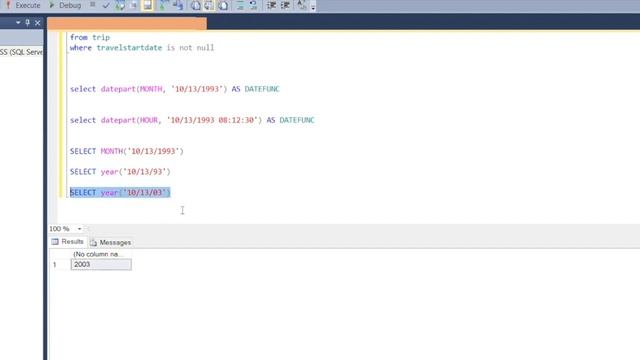This screenshot has height=360, width=640.
Task: Open the toolbar overflow options arrow
Action: [x=313, y=7]
